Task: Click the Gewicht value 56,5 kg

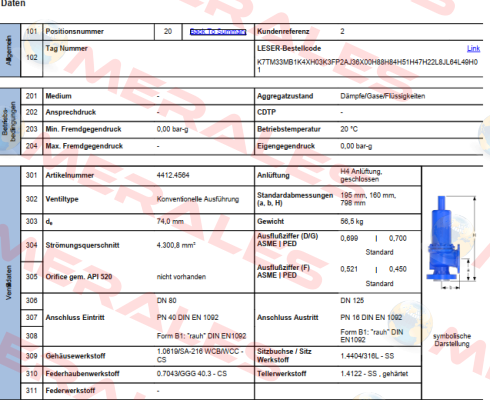Action: point(352,221)
